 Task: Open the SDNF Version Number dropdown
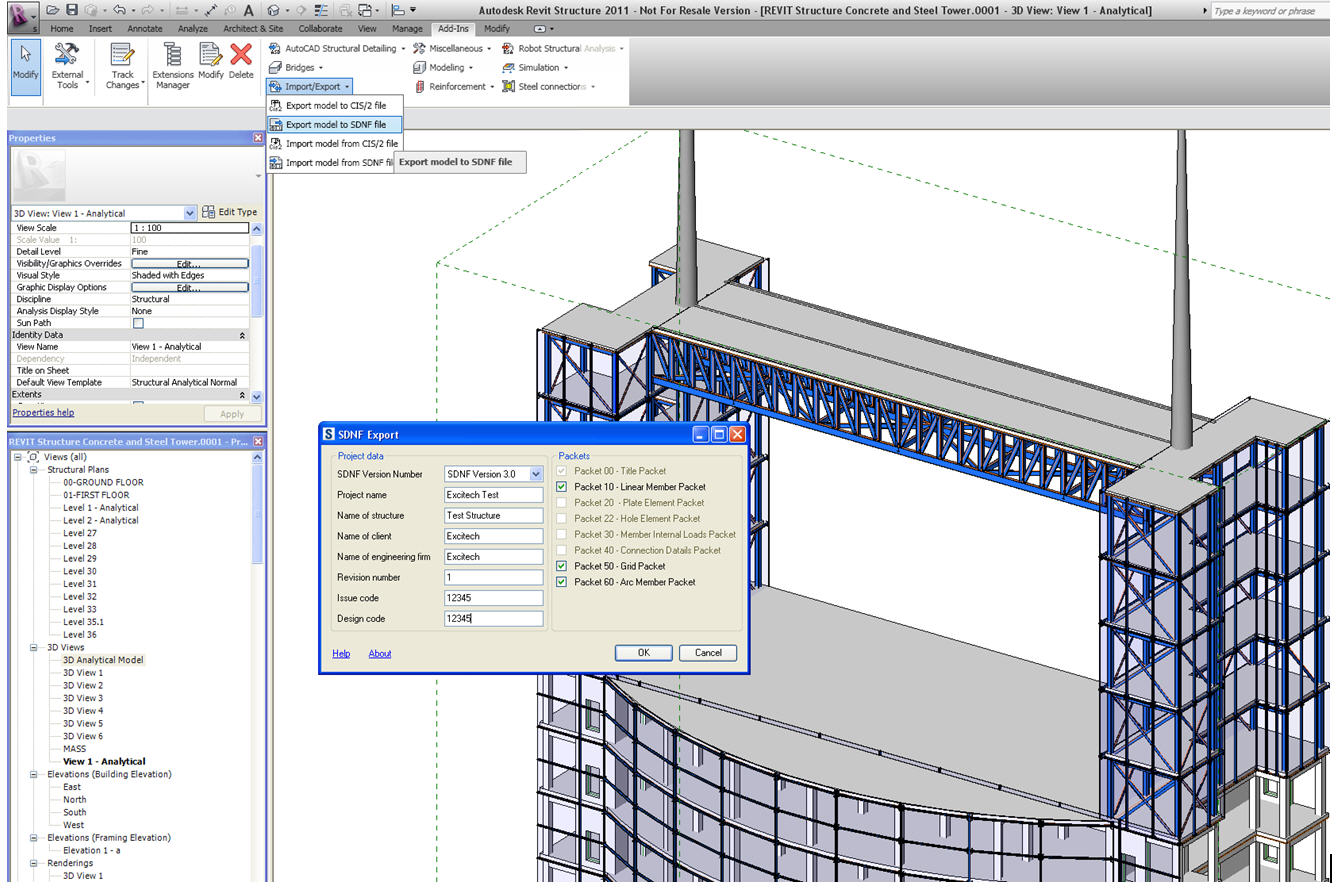[536, 474]
